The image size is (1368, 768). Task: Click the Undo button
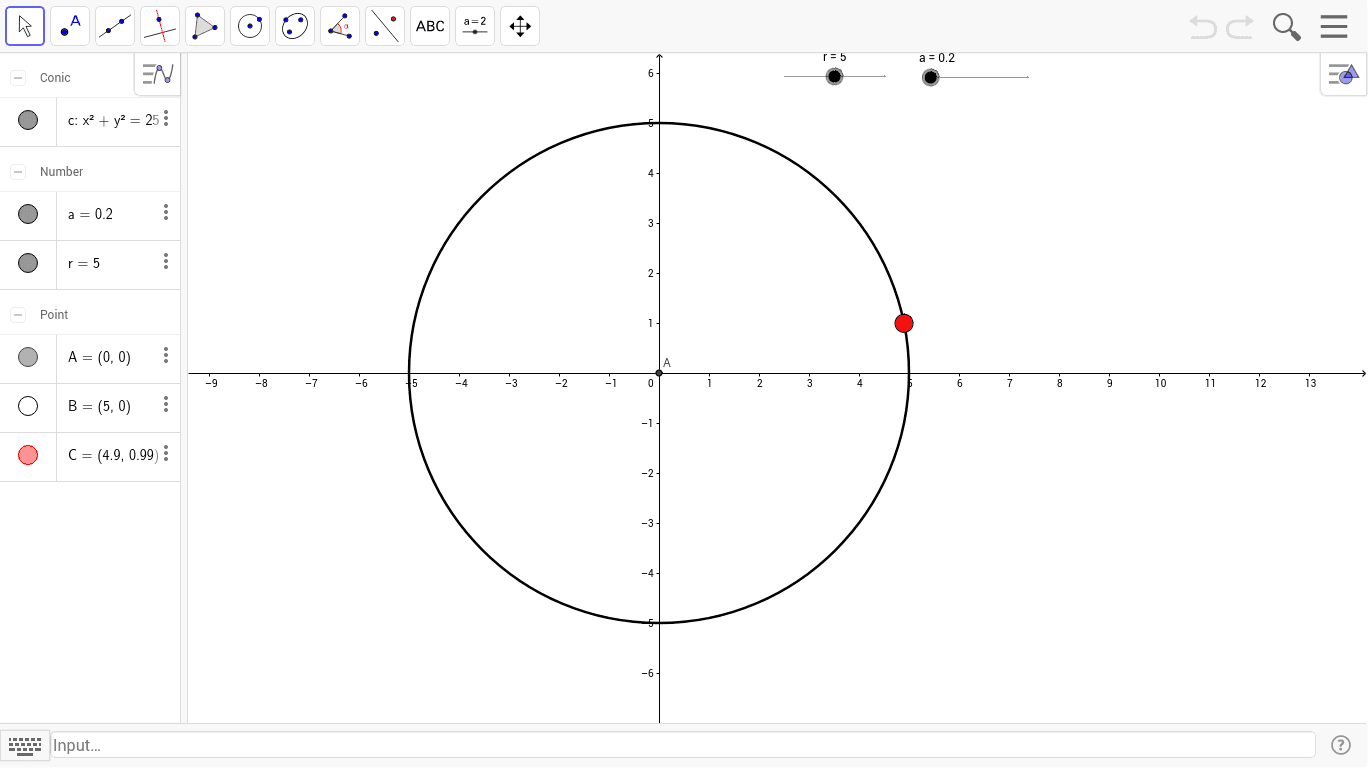coord(1202,27)
